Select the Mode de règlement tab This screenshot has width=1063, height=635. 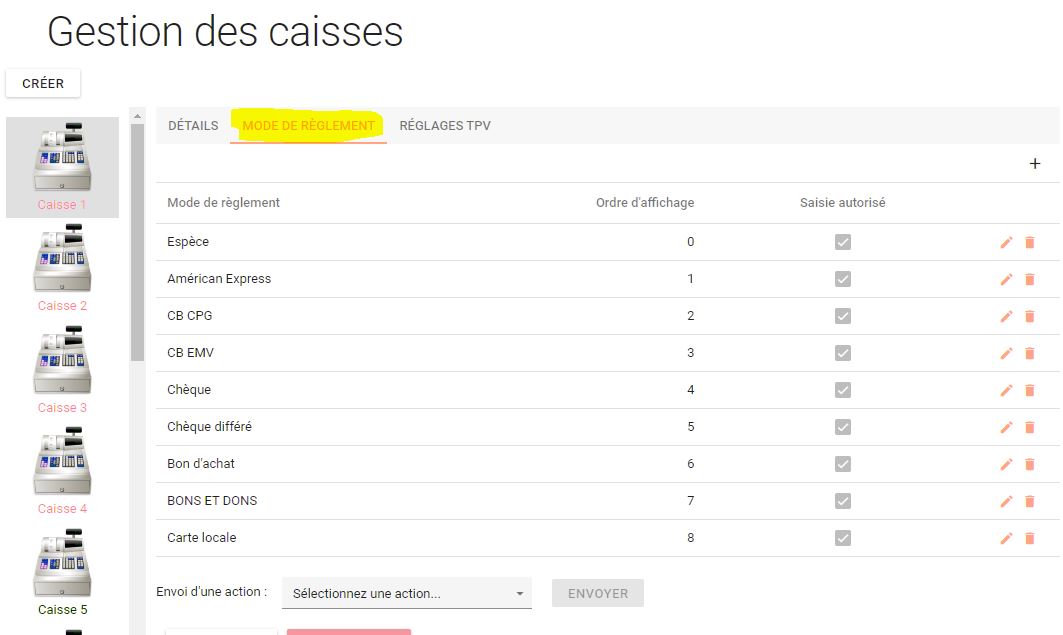[308, 126]
